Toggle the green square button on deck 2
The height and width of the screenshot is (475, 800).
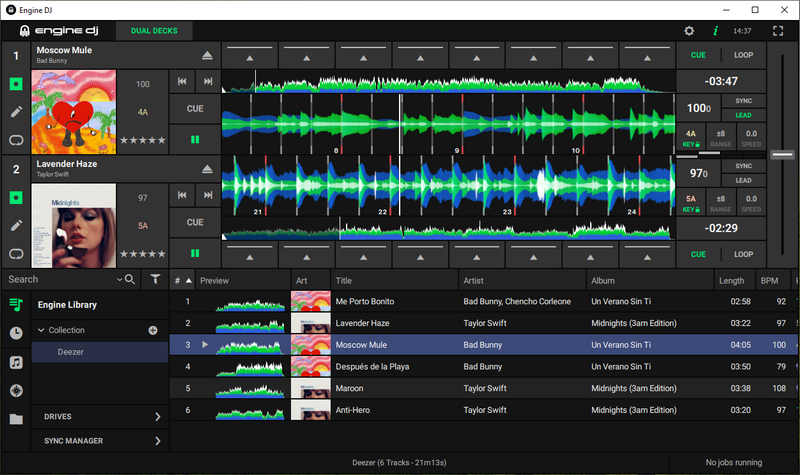tap(16, 197)
